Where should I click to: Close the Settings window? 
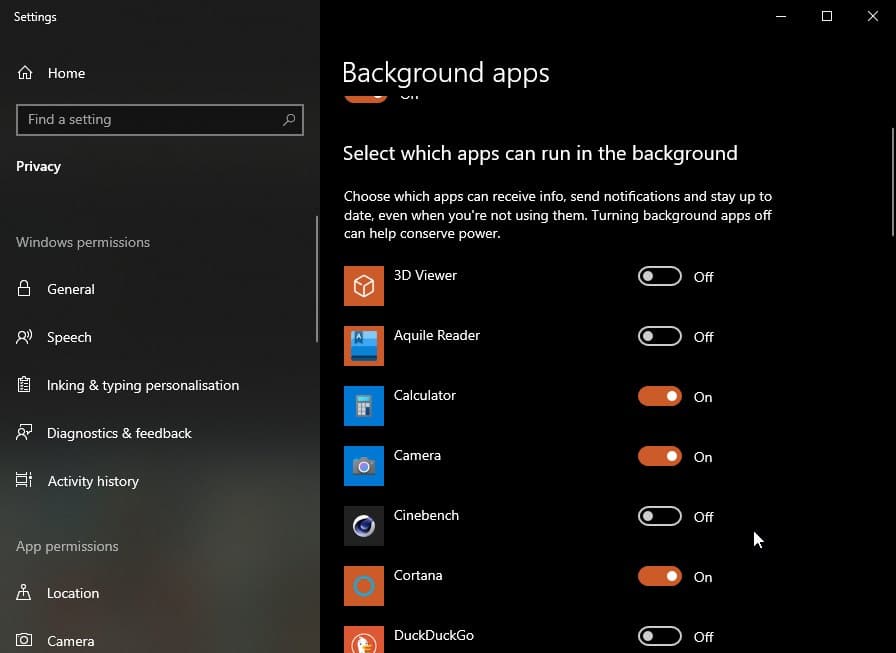(x=873, y=16)
